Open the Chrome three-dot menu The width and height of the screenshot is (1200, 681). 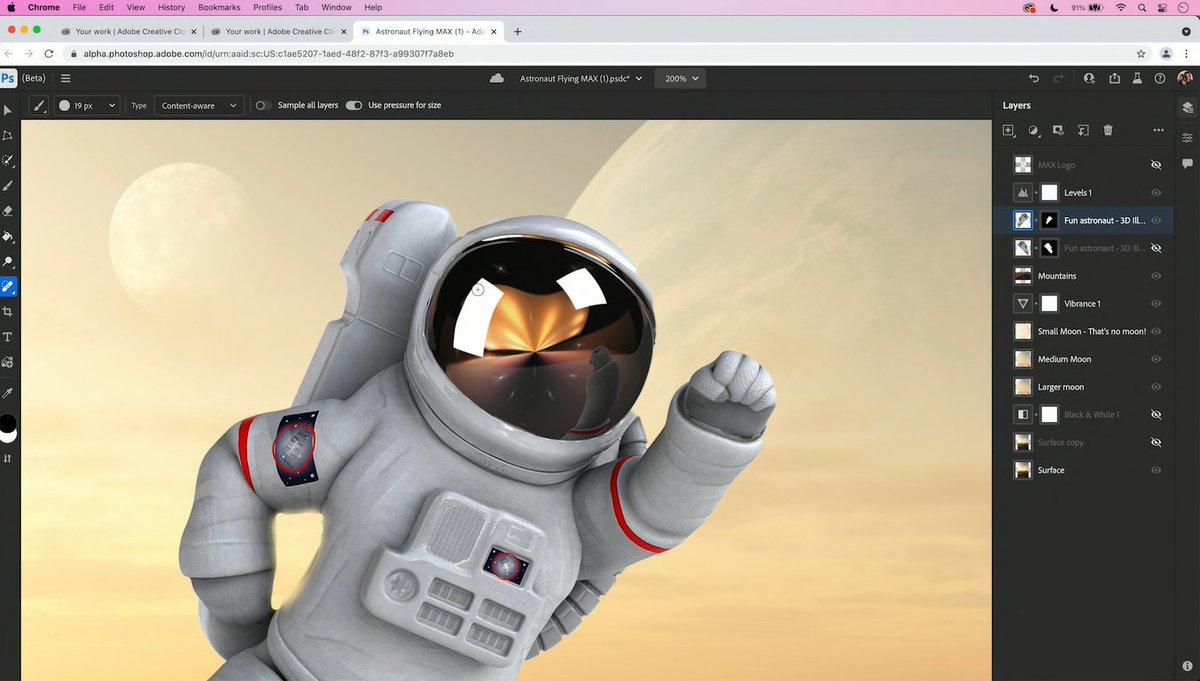(1187, 53)
